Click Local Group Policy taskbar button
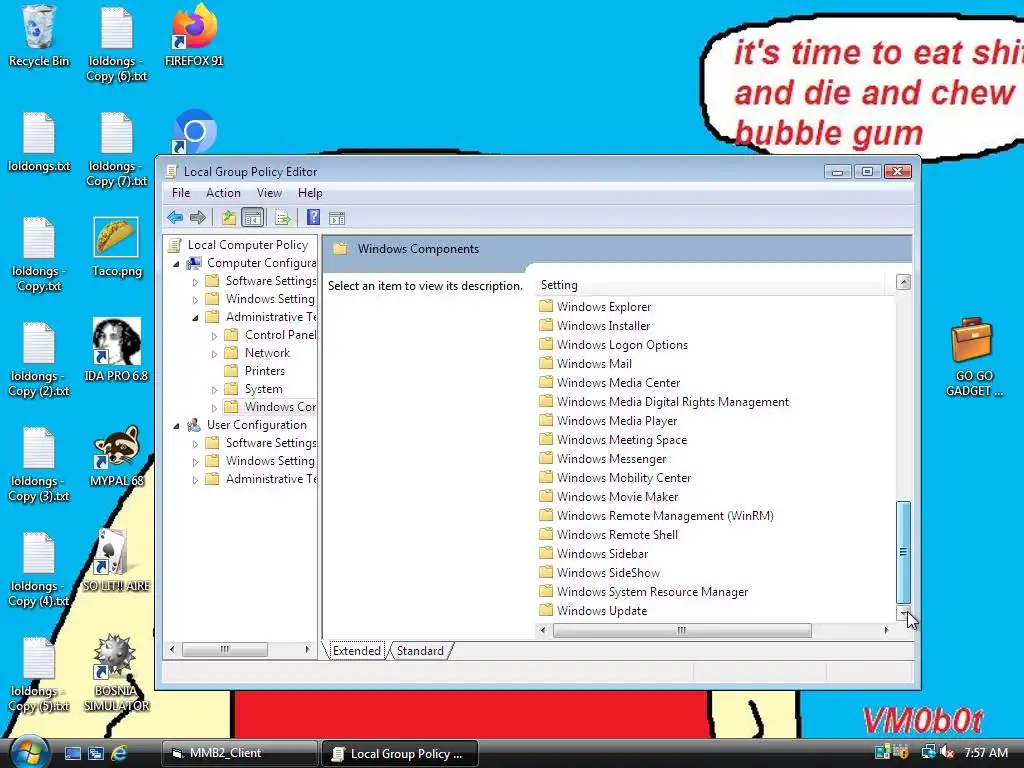The width and height of the screenshot is (1024, 768). click(x=400, y=753)
